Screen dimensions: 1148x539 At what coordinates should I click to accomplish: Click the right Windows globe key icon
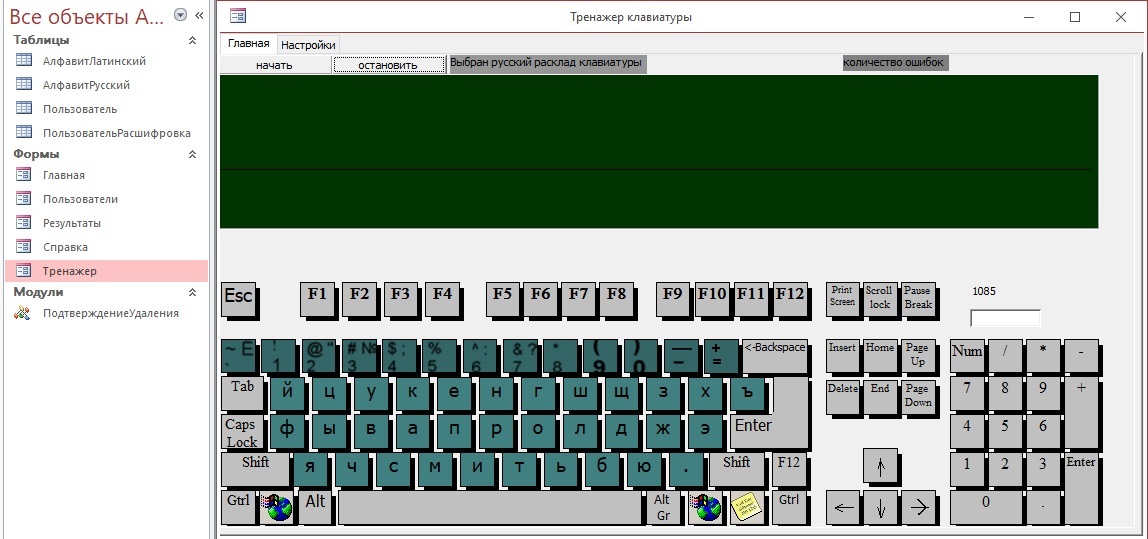click(x=706, y=507)
